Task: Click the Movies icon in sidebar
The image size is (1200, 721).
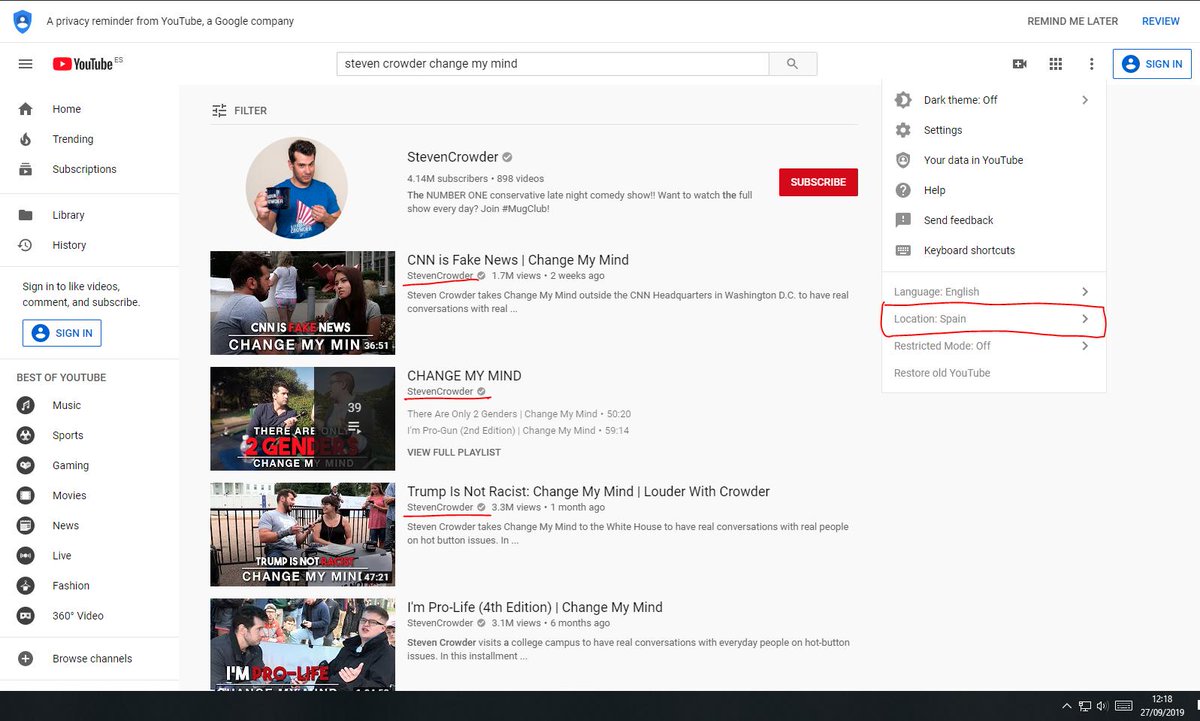Action: [x=26, y=495]
